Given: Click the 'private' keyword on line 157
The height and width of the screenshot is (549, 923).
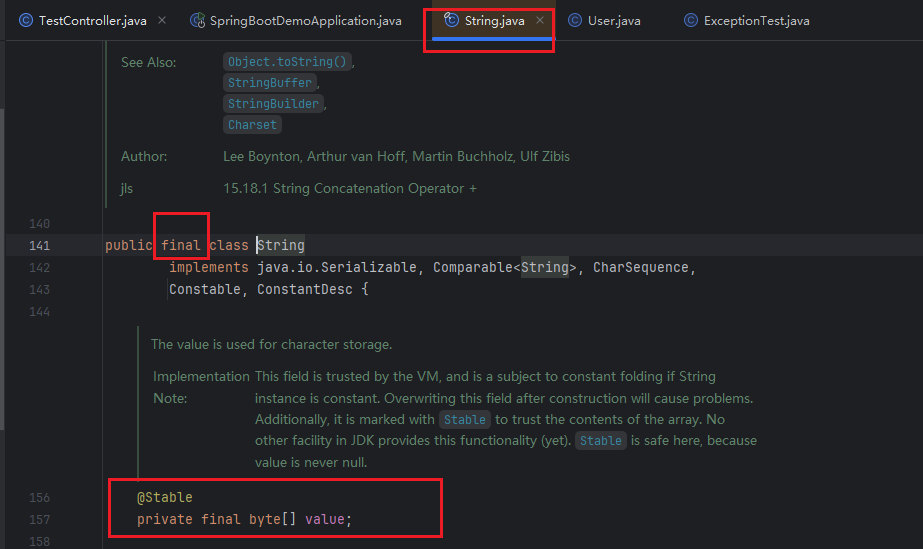Looking at the screenshot, I should [165, 520].
